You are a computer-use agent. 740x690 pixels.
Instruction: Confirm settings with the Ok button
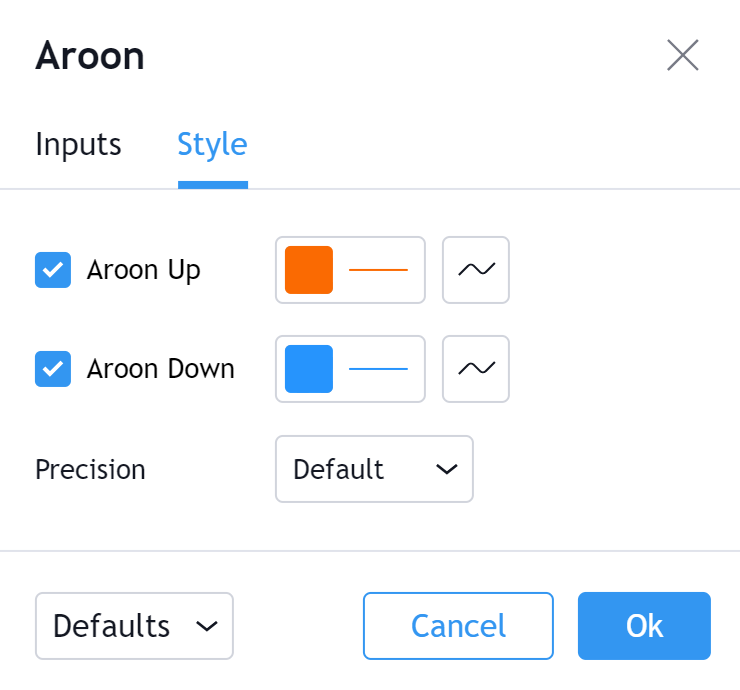pos(644,626)
